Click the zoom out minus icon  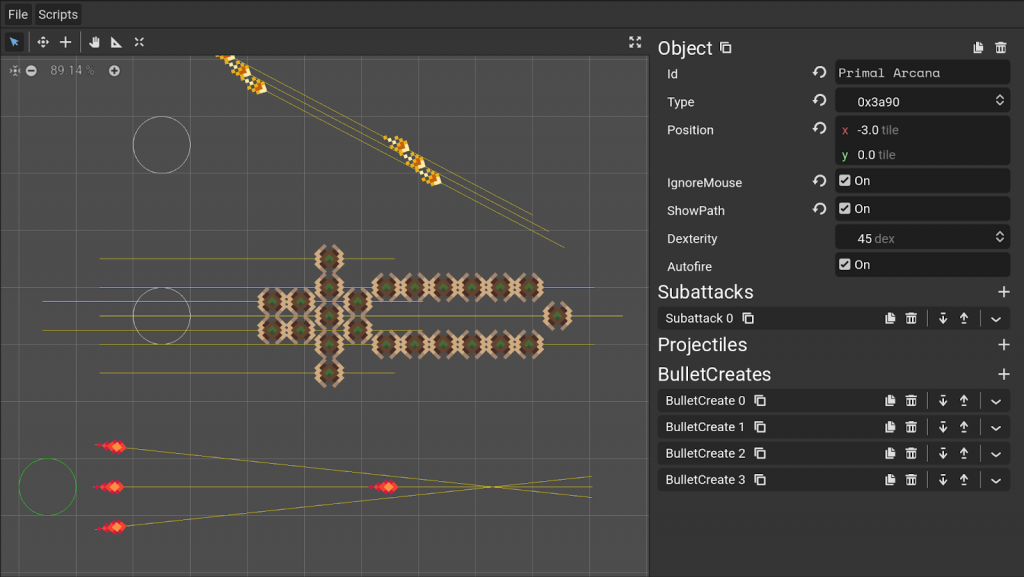32,71
